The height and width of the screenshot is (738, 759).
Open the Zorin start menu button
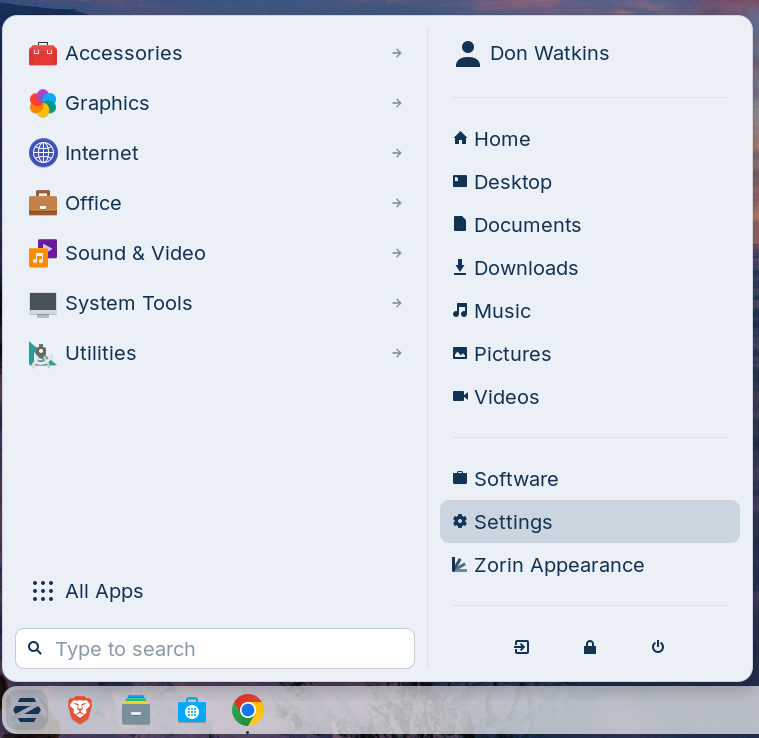tap(27, 710)
